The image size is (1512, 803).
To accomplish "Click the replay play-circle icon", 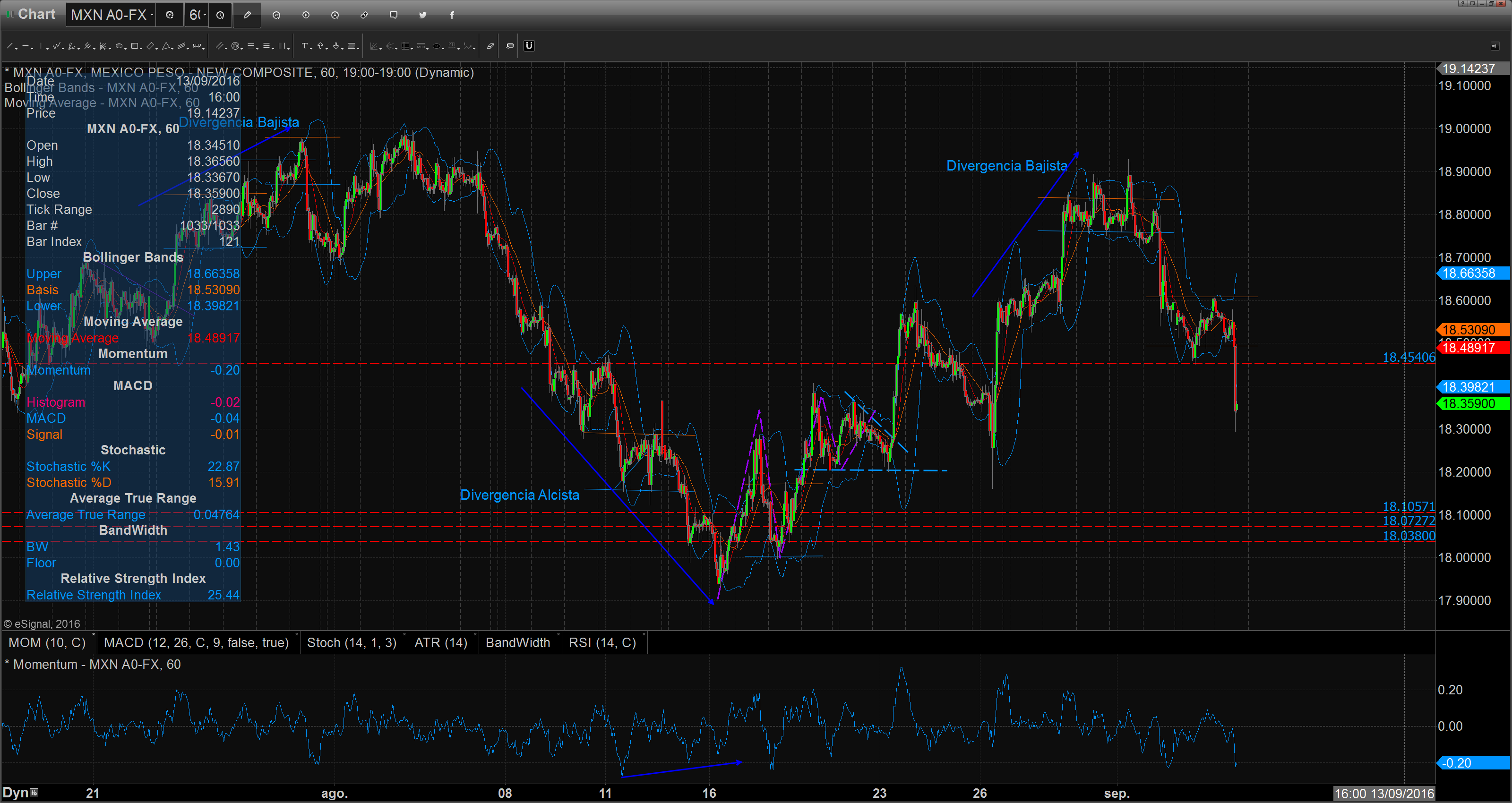I will (x=306, y=15).
